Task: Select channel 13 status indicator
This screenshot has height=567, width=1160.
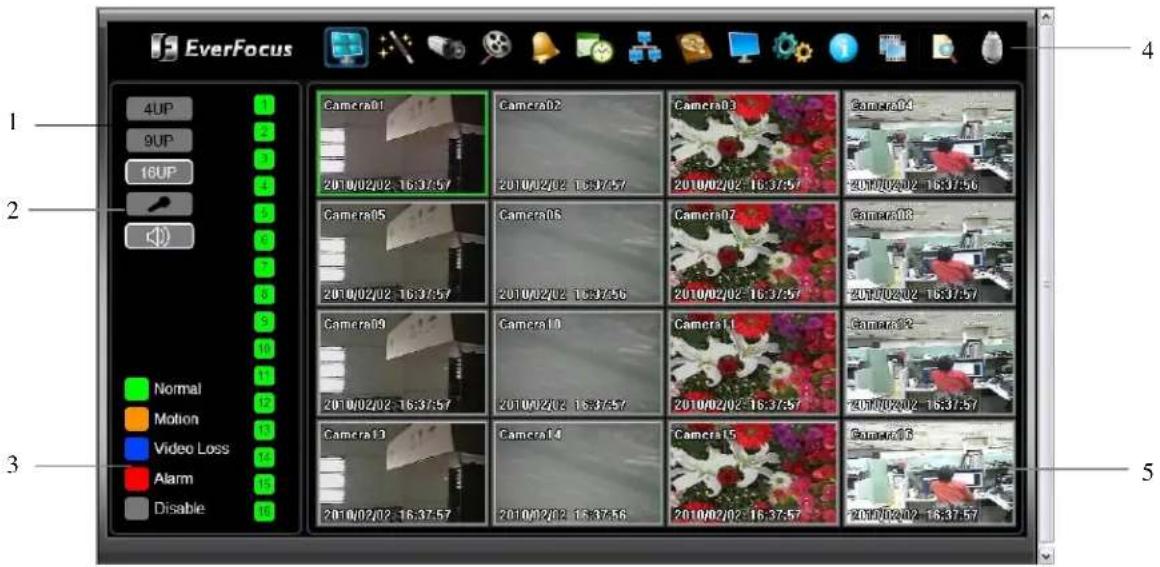Action: [x=266, y=429]
